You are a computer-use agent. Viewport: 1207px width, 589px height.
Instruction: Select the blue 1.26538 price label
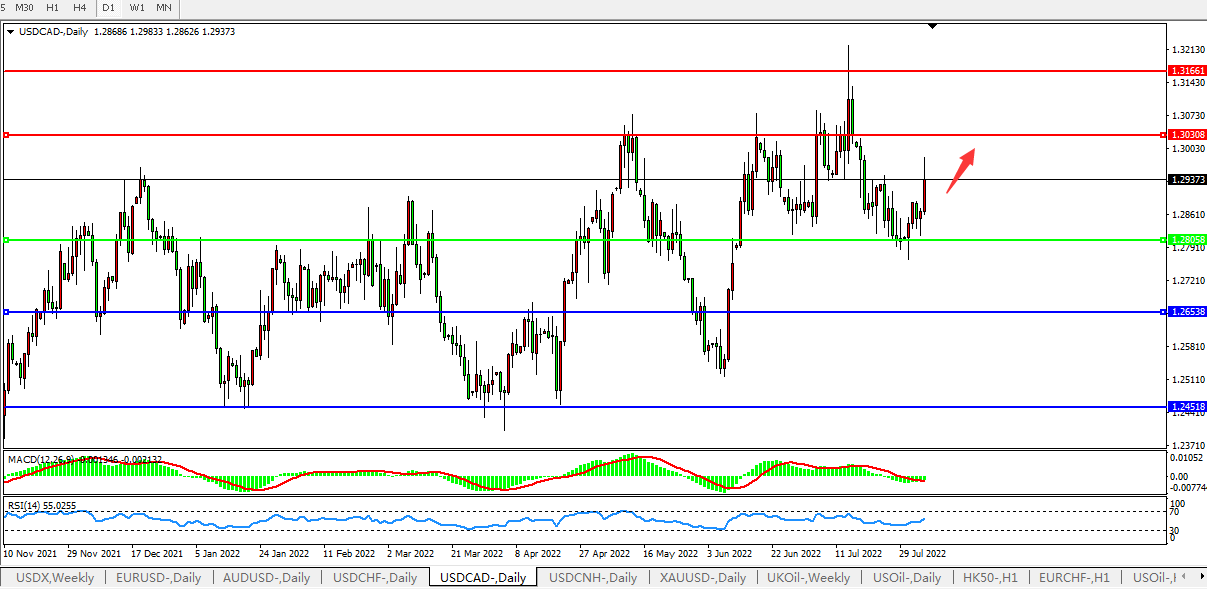click(1187, 312)
